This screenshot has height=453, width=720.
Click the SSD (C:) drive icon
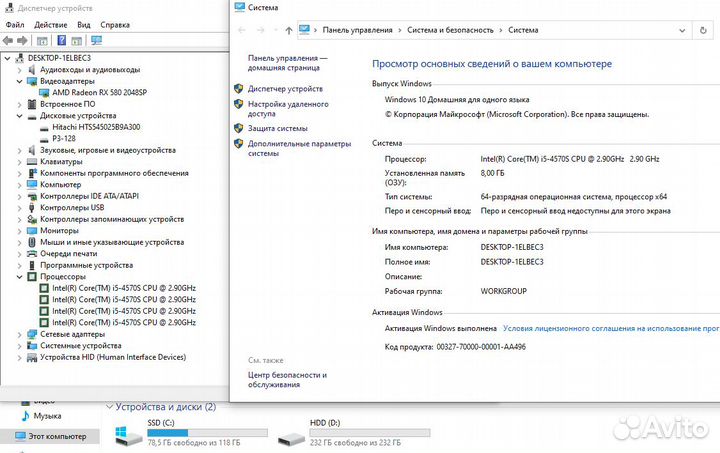coord(128,434)
